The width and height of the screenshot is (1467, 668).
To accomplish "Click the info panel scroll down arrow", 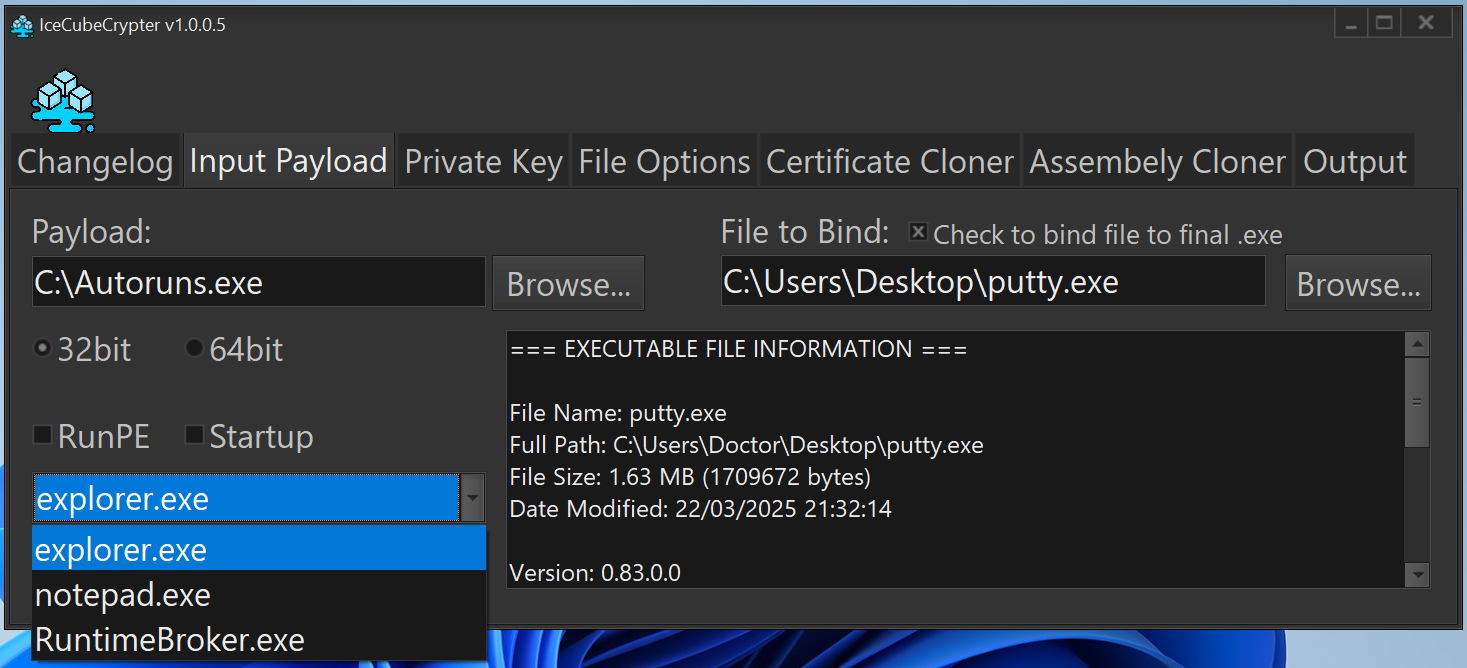I will pos(1417,574).
